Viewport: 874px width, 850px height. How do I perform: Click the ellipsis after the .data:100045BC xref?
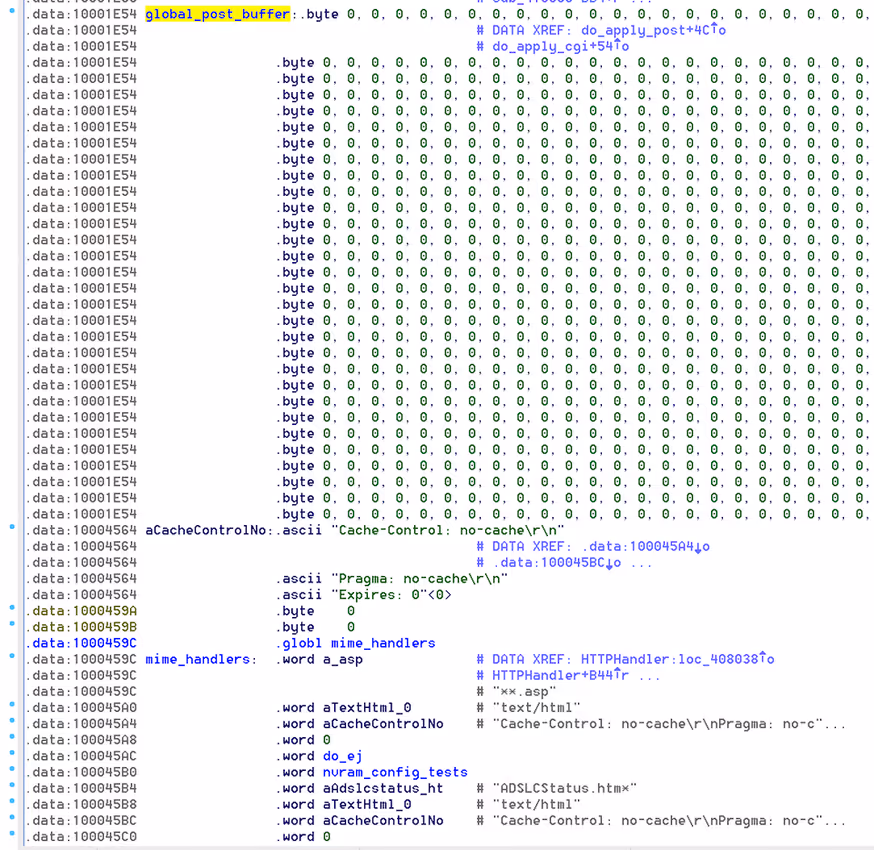(x=641, y=564)
